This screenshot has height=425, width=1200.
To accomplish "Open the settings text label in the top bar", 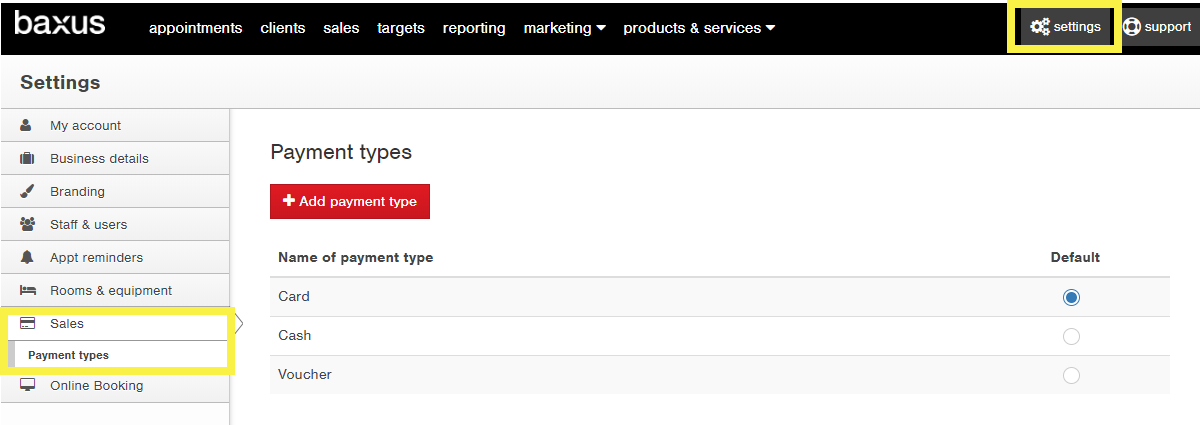I will click(1077, 27).
